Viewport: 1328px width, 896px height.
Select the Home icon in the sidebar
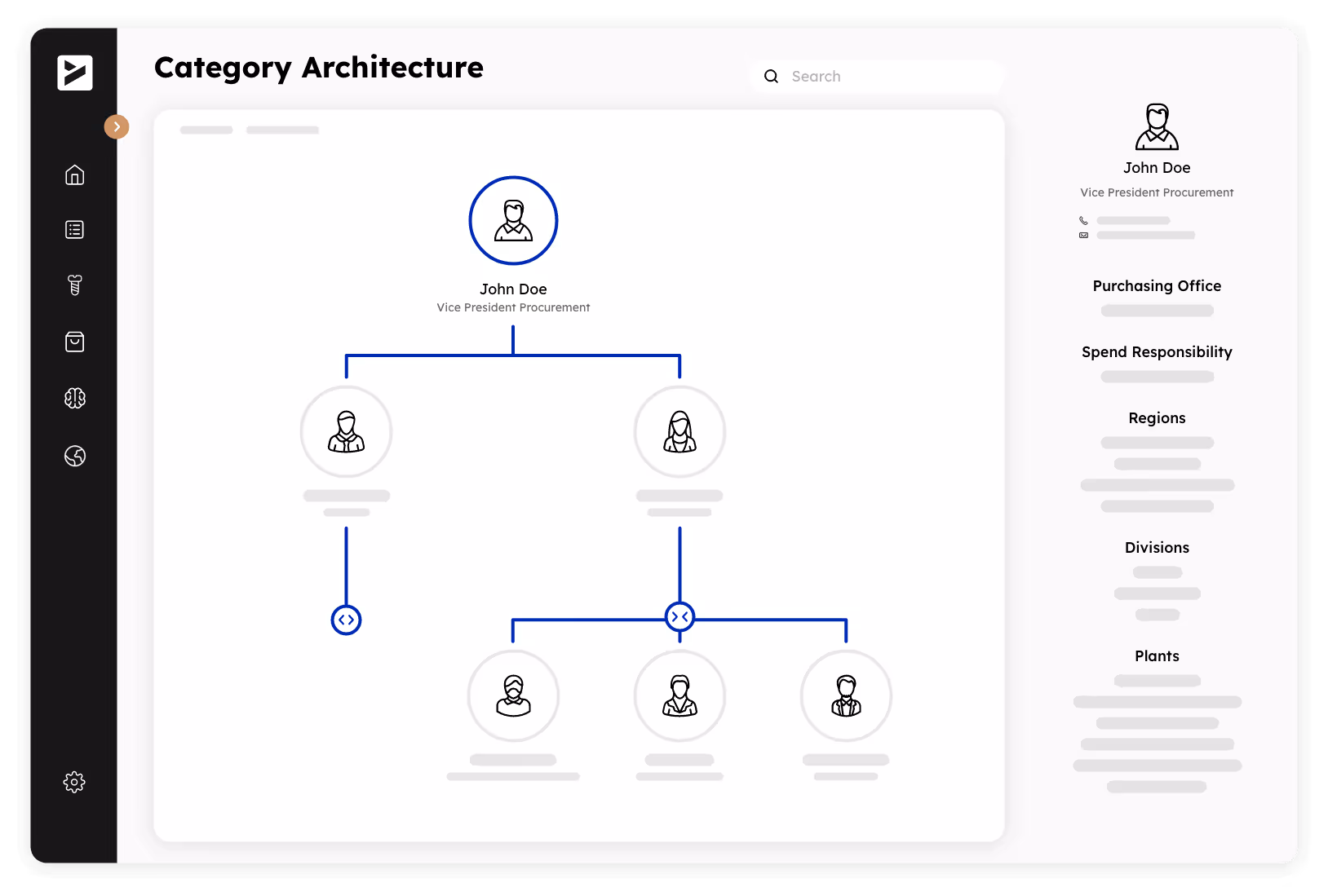(x=74, y=174)
